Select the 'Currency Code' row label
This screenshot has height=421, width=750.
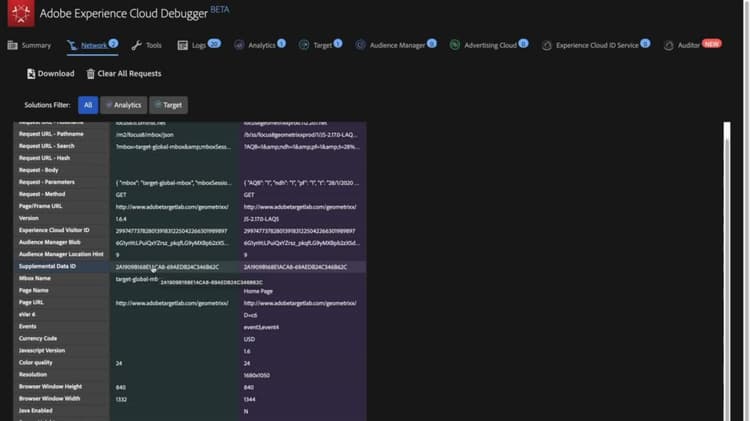[38, 338]
